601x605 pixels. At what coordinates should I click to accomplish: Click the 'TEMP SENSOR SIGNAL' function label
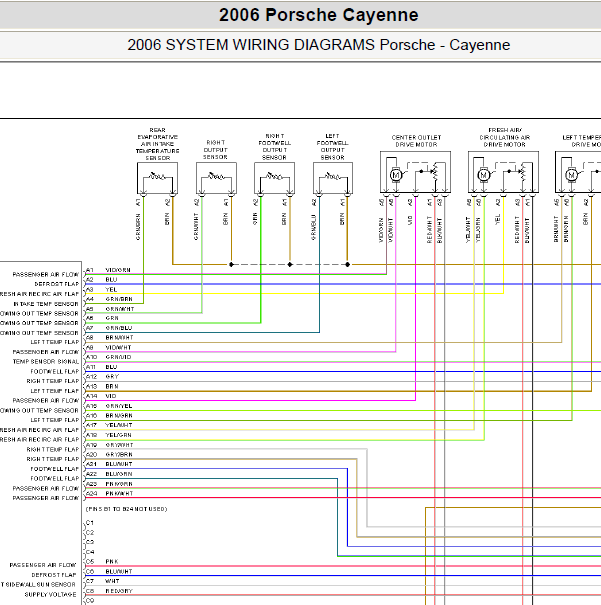(46, 362)
